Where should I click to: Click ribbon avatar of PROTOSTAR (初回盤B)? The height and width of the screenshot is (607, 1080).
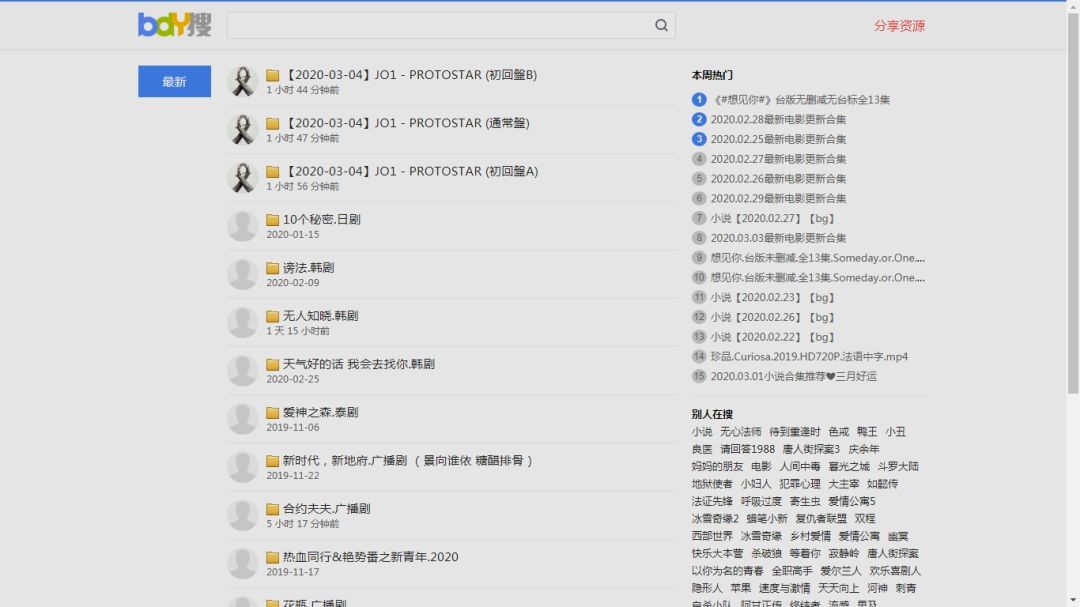click(242, 82)
